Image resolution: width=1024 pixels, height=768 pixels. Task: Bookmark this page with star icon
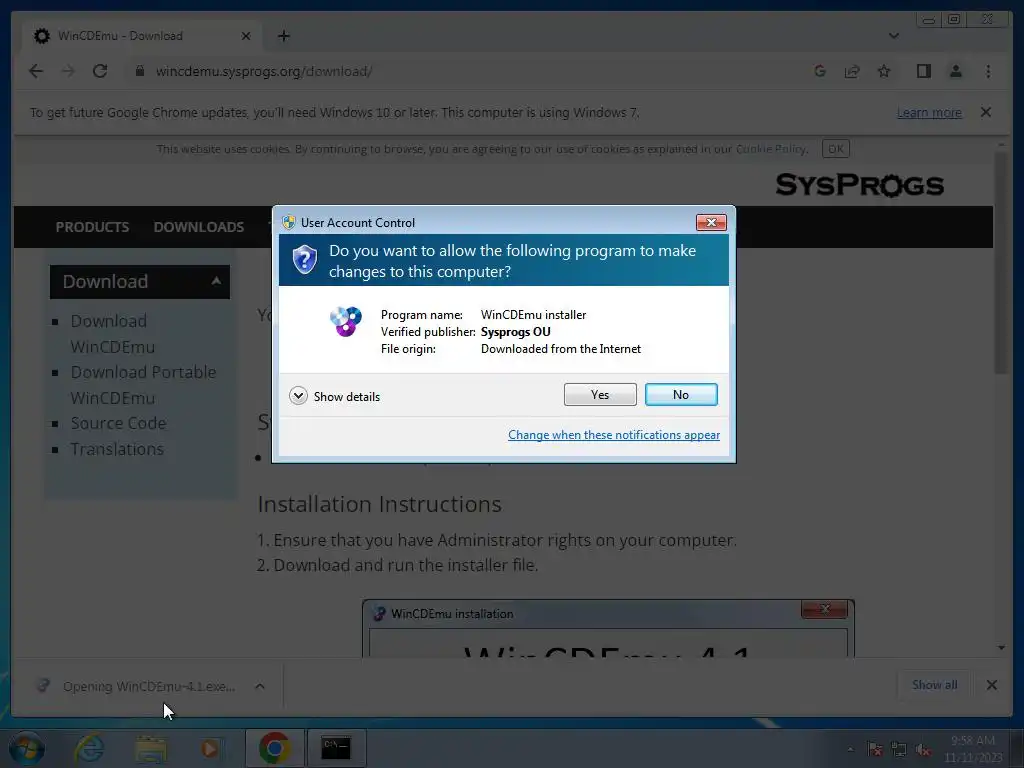[x=884, y=71]
